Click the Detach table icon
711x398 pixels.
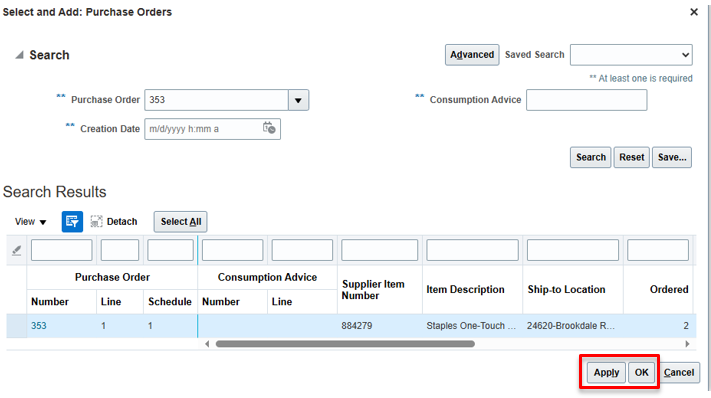point(97,222)
